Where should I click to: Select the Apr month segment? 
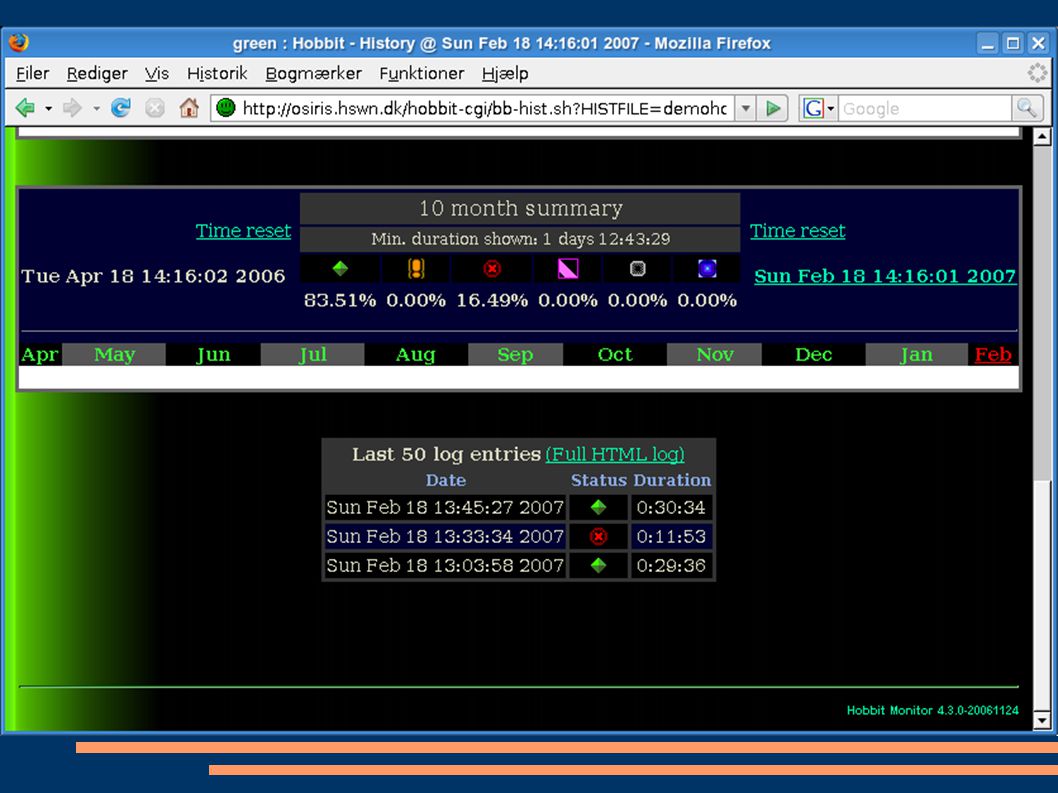40,354
